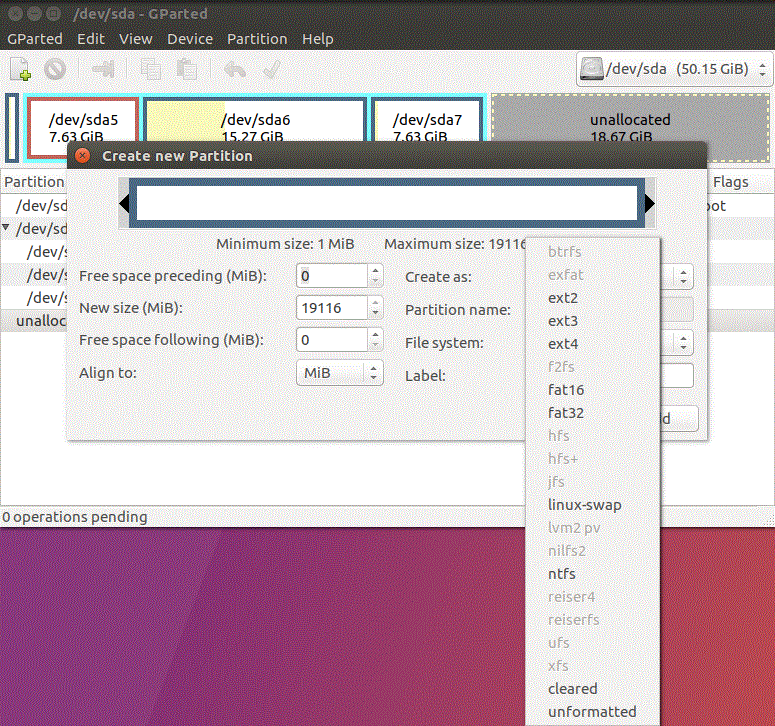Open the Device menu
This screenshot has height=726, width=775.
click(x=190, y=39)
